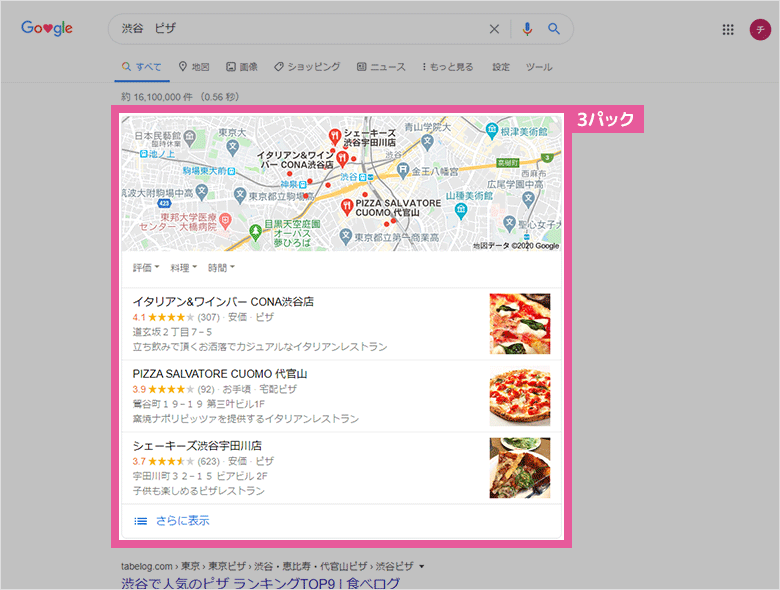Click the 目黒天空庭園 park map marker
The image size is (780, 590).
pyautogui.click(x=255, y=232)
